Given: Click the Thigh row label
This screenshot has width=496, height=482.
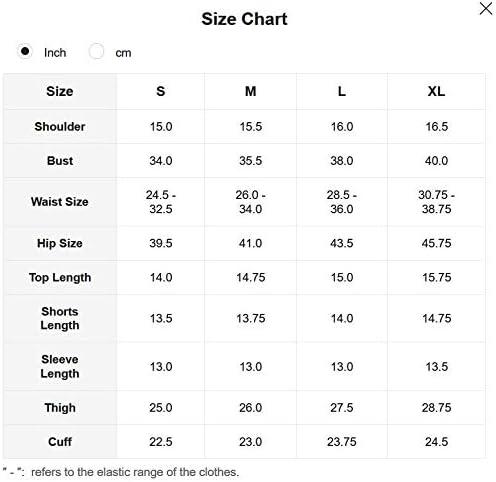Looking at the screenshot, I should click(60, 408).
